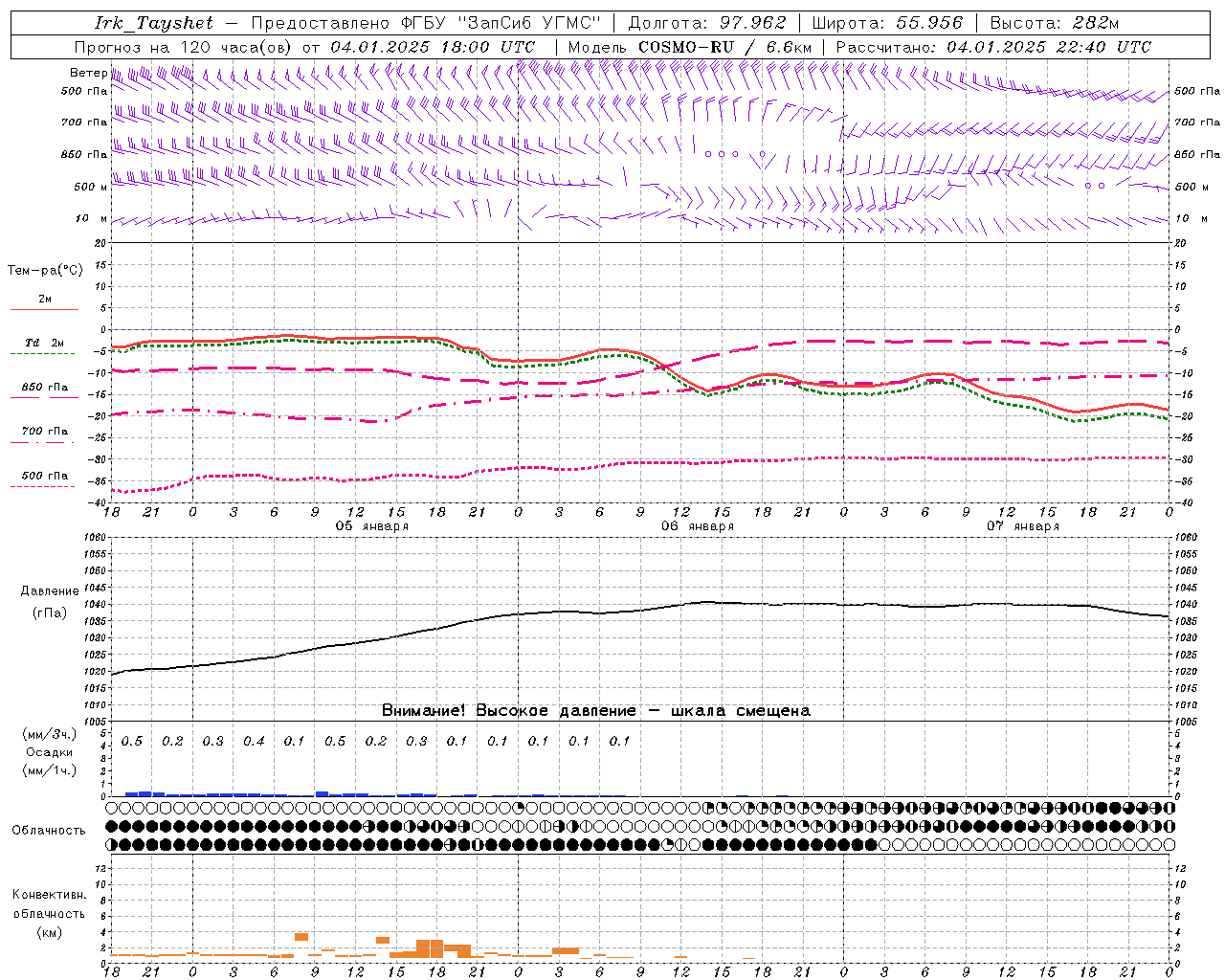Click the 'Осадки' precipitation label

point(49,752)
